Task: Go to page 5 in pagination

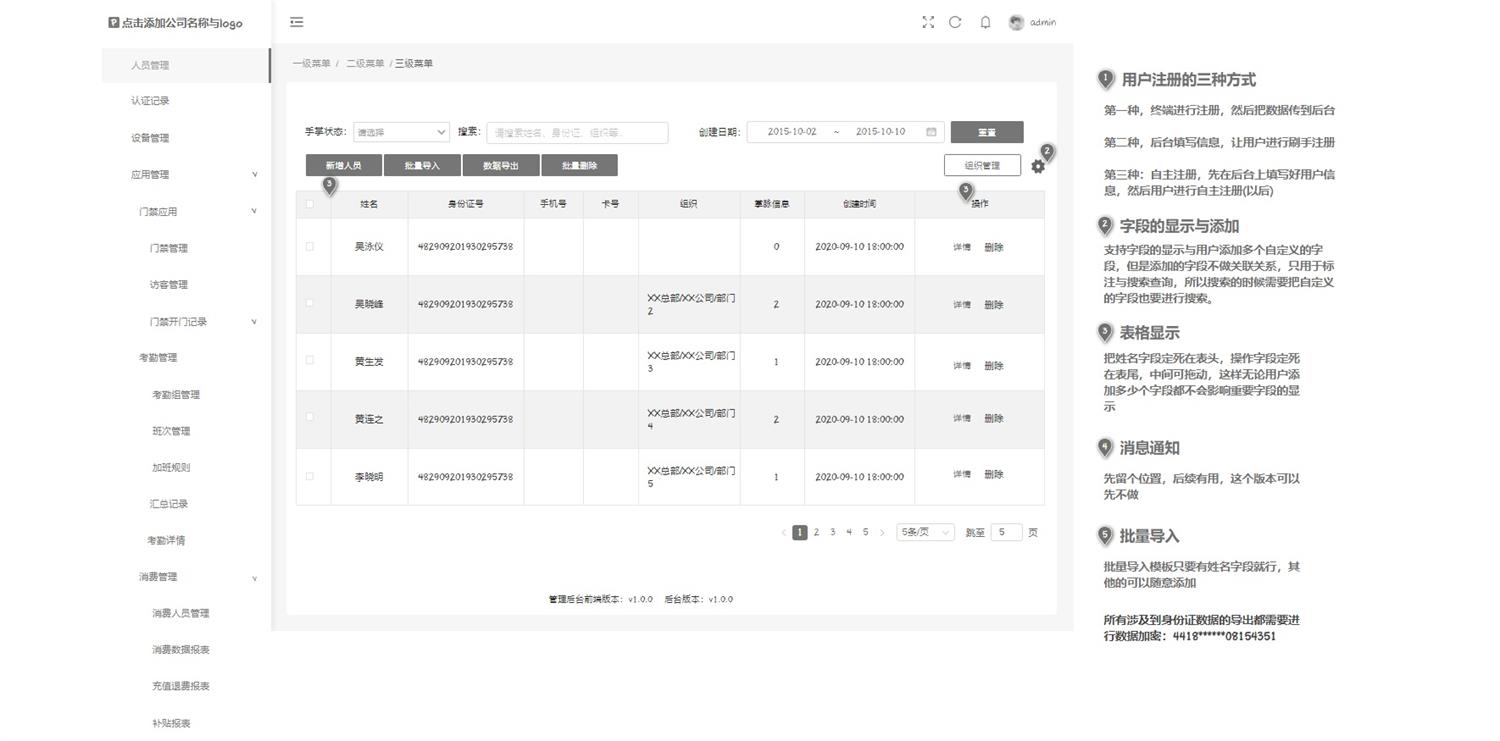Action: (866, 533)
